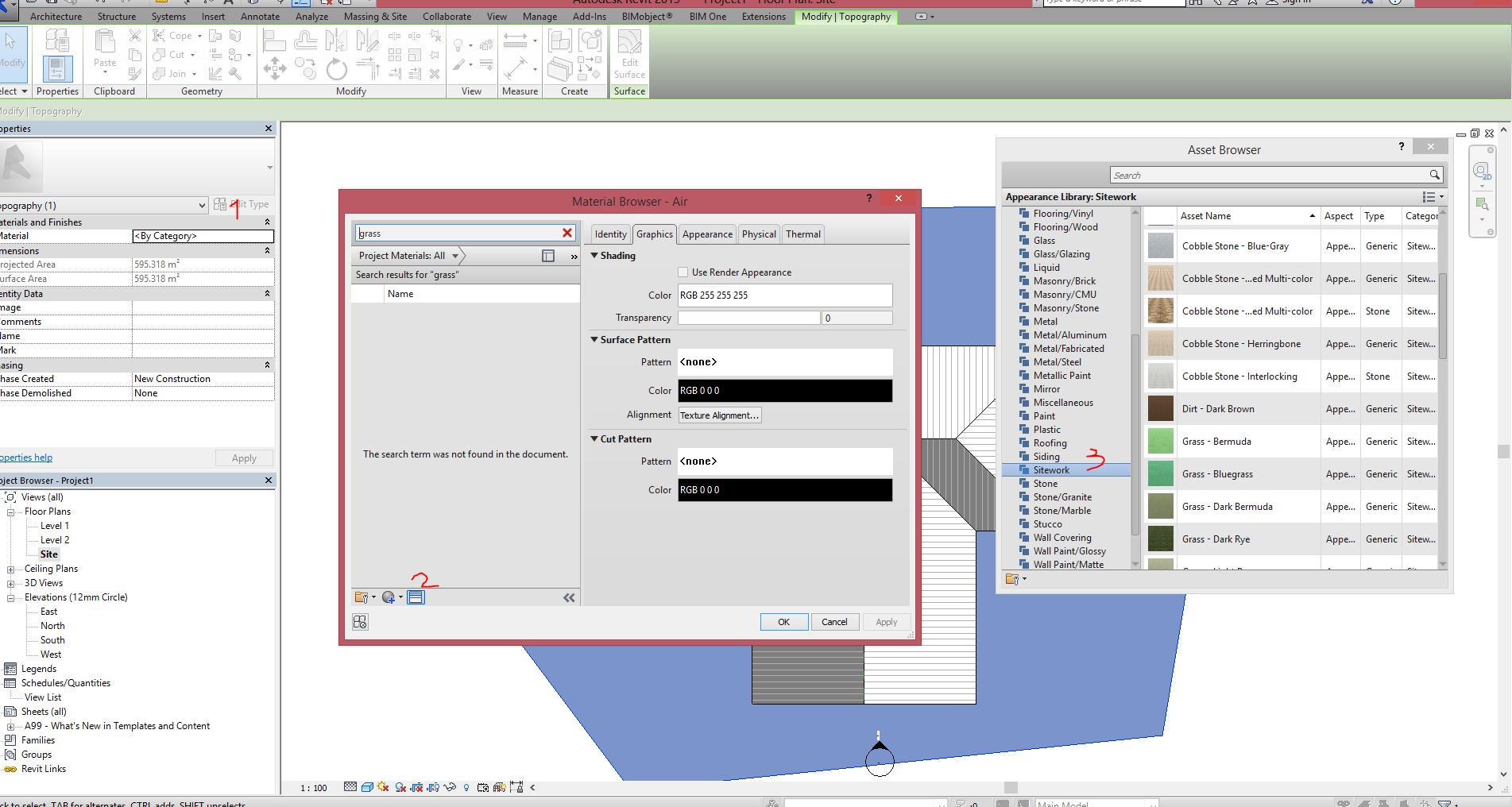The image size is (1512, 807).
Task: Click Temporary Hide/Isolate glasses icon
Action: coord(450,787)
